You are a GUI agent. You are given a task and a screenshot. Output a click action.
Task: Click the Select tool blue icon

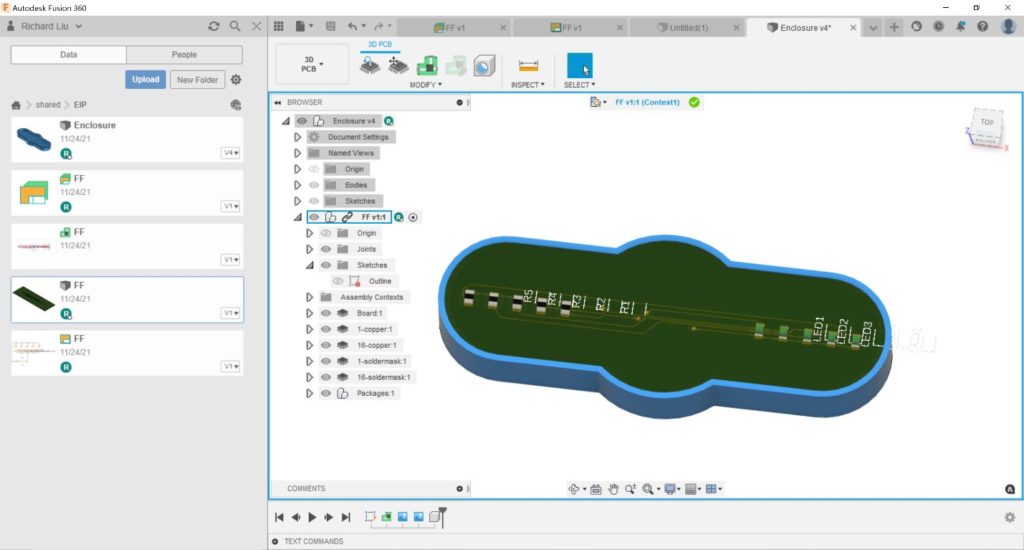click(x=579, y=66)
